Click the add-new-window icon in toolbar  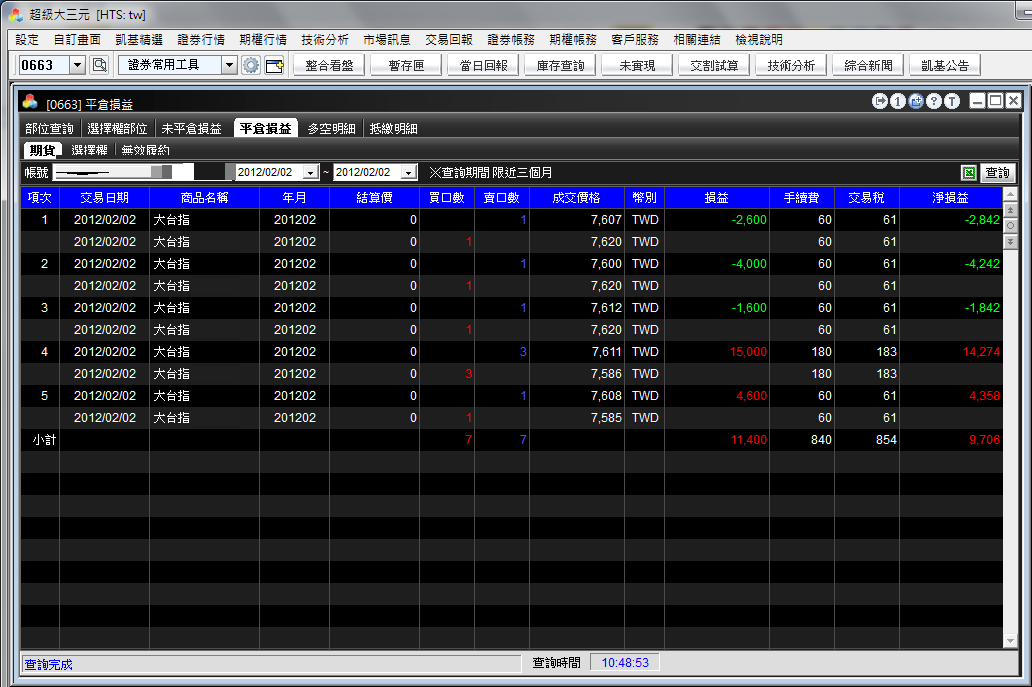click(274, 64)
